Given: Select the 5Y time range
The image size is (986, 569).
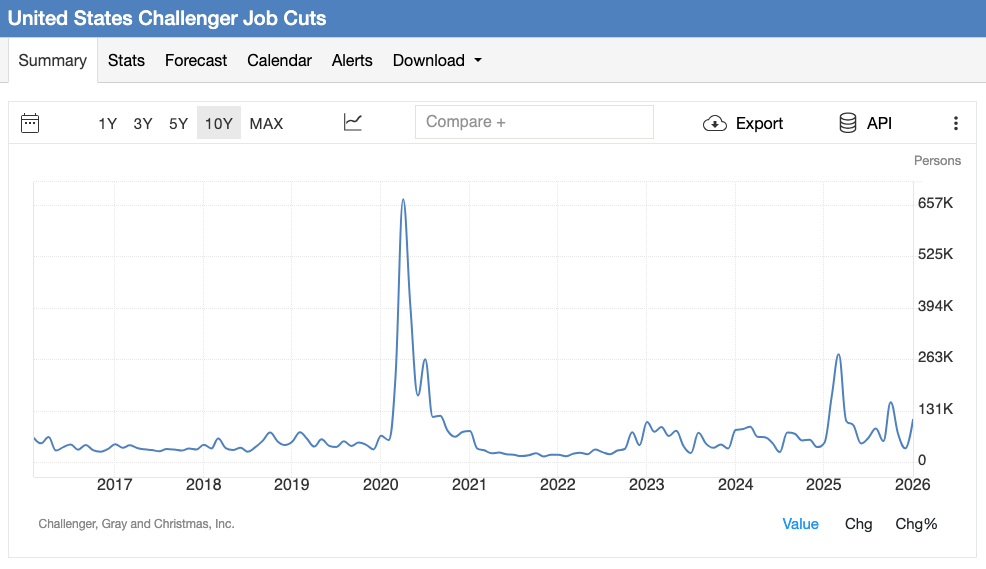Looking at the screenshot, I should (178, 124).
